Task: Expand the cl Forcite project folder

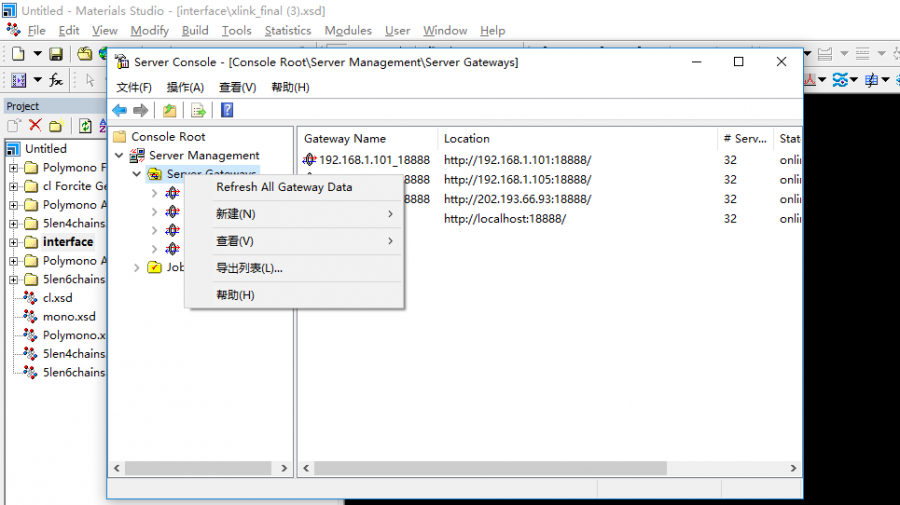Action: click(x=13, y=187)
